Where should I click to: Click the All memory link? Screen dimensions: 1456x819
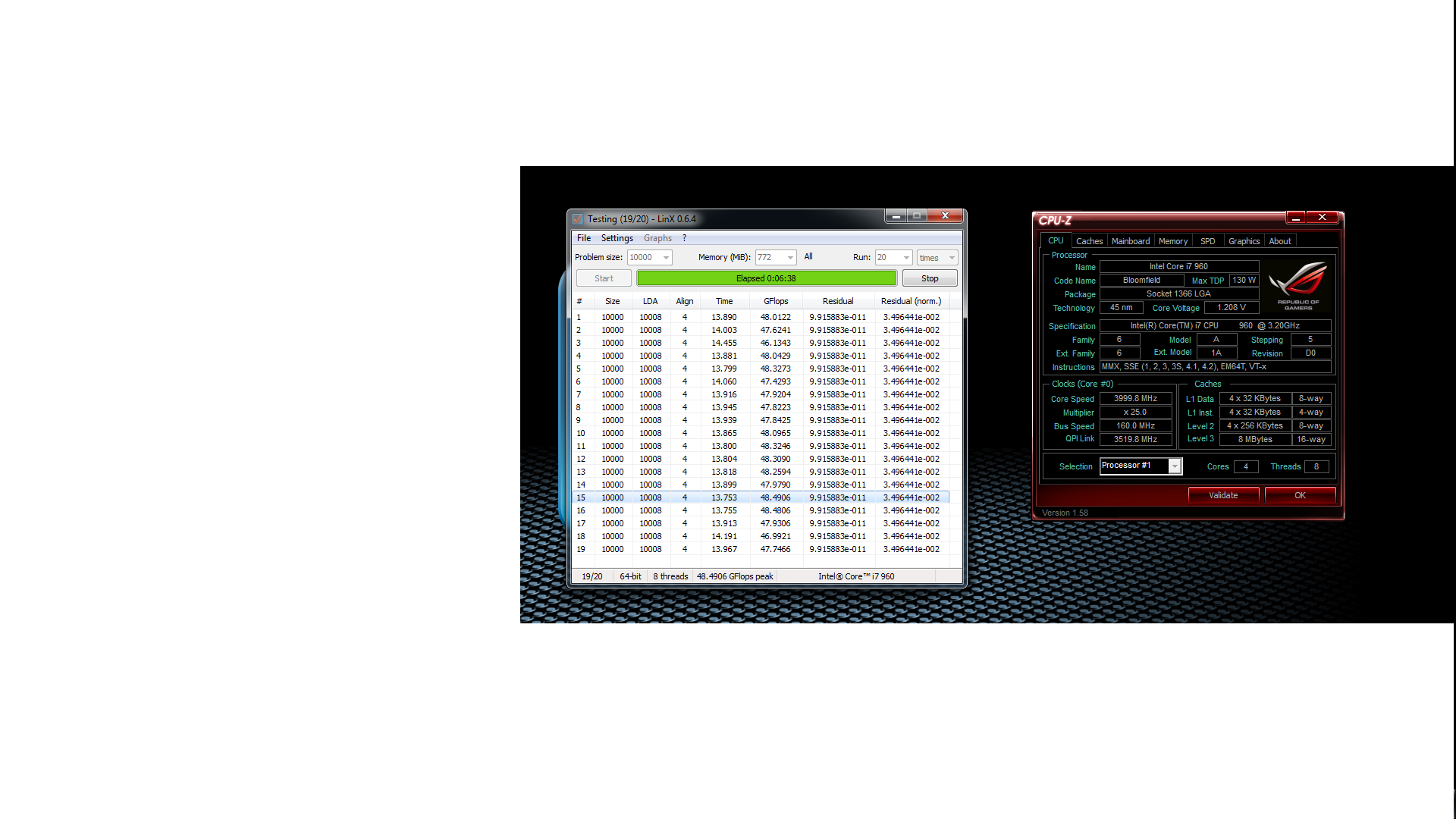pos(808,257)
